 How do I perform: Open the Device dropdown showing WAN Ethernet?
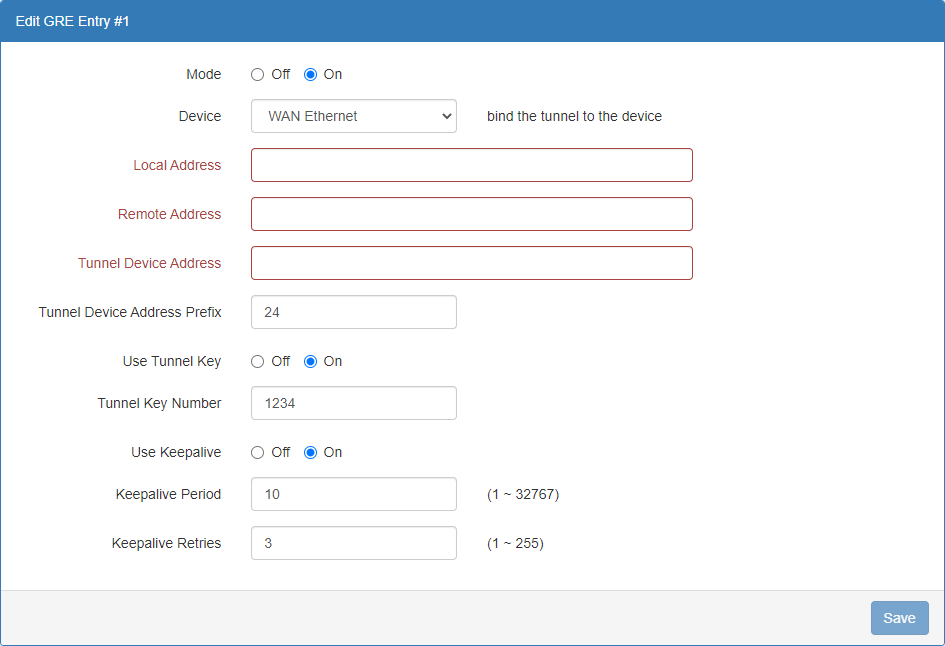(x=354, y=116)
